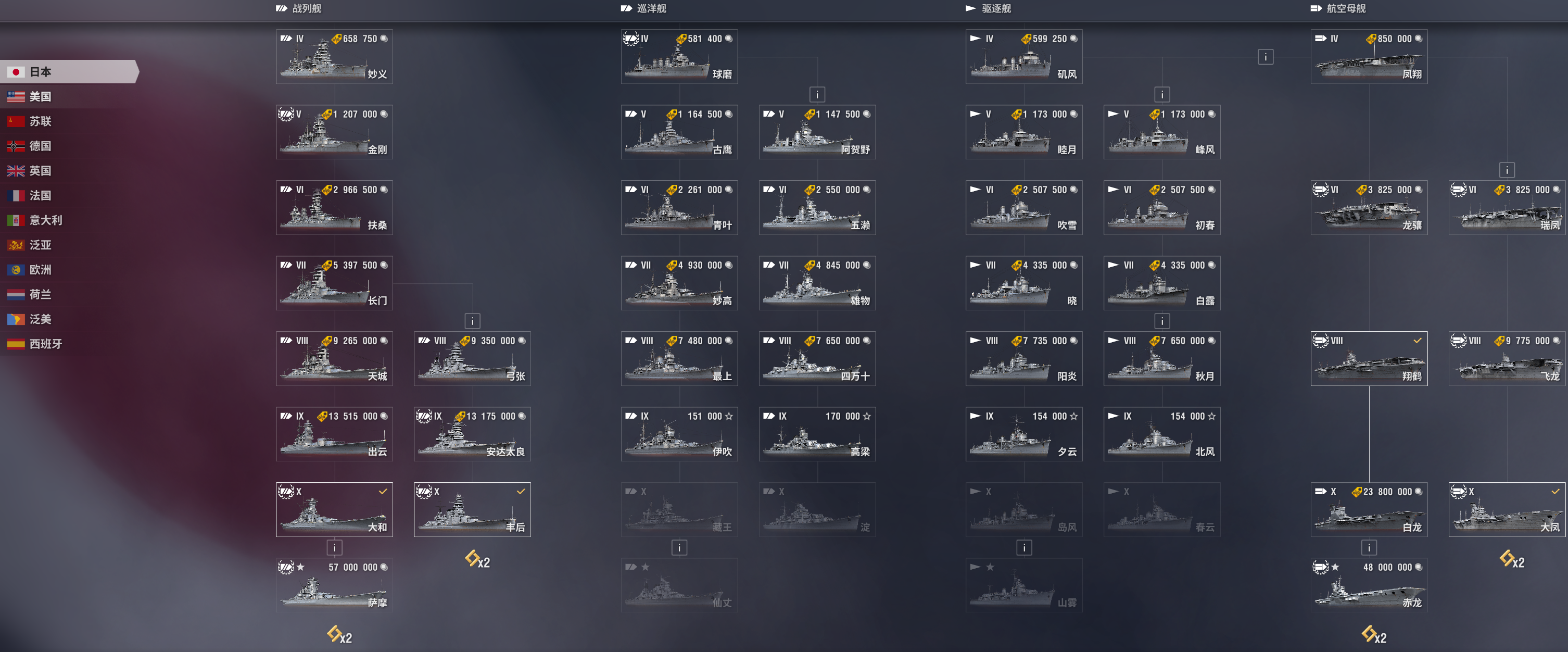This screenshot has width=1568, height=652.
Task: Select the tier IV battleship 妙义
Action: pyautogui.click(x=334, y=57)
